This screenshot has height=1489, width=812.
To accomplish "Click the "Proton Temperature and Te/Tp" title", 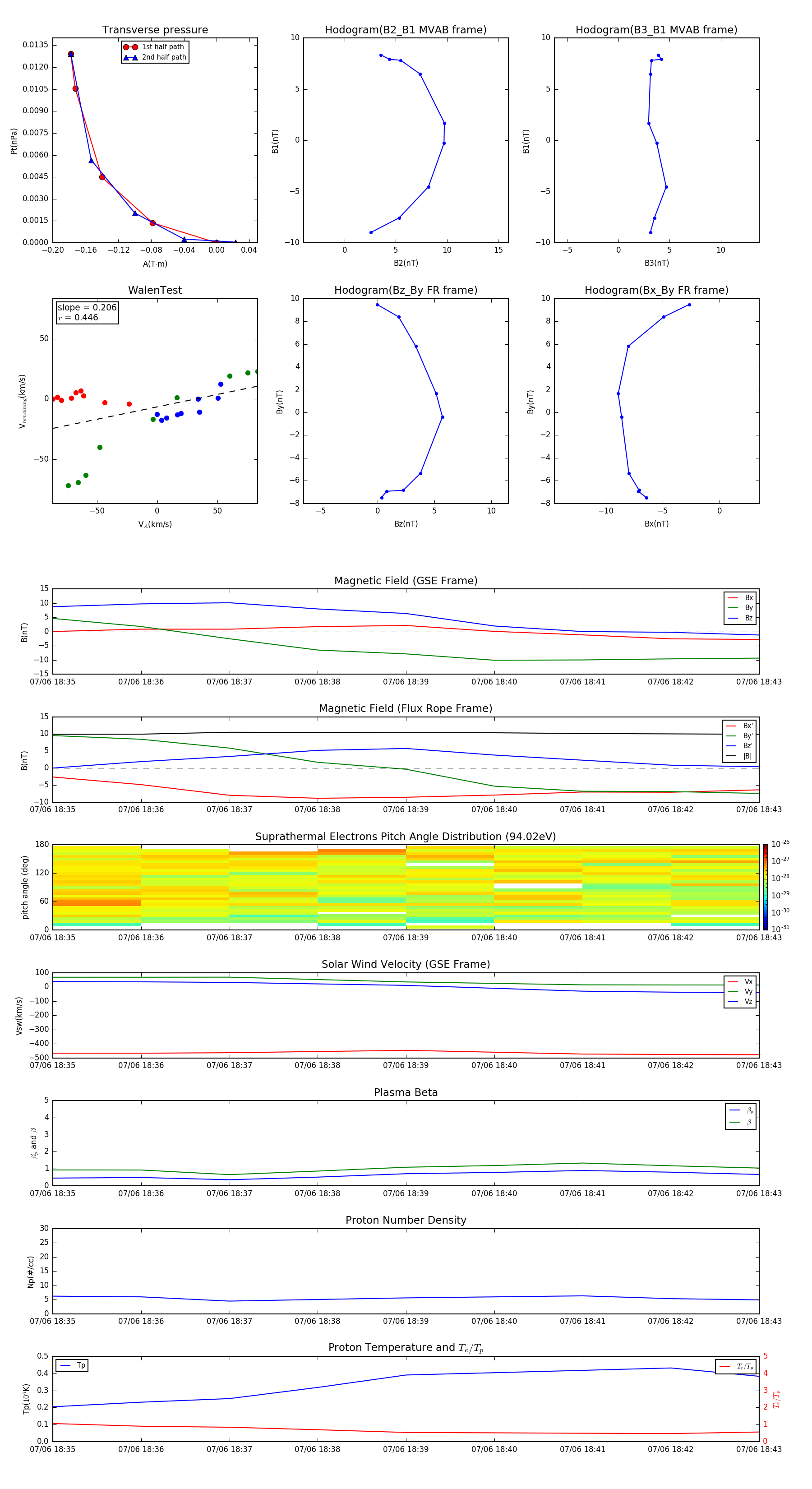I will [x=406, y=1348].
